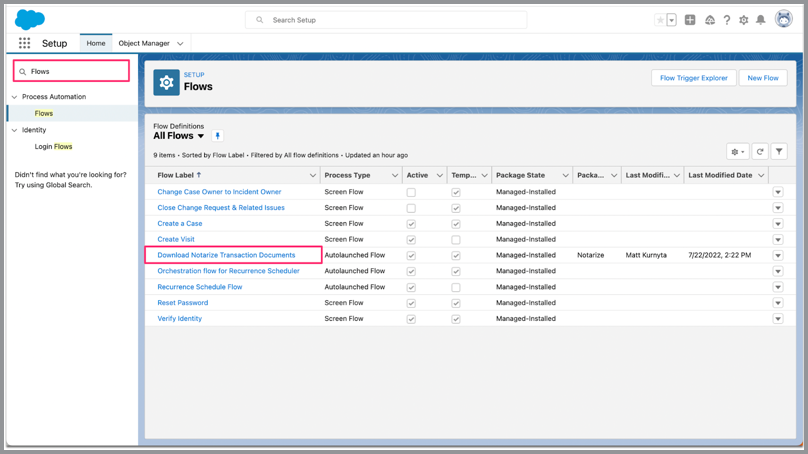Image resolution: width=808 pixels, height=454 pixels.
Task: Toggle Active checkbox for Change Case Owner row
Action: (411, 192)
